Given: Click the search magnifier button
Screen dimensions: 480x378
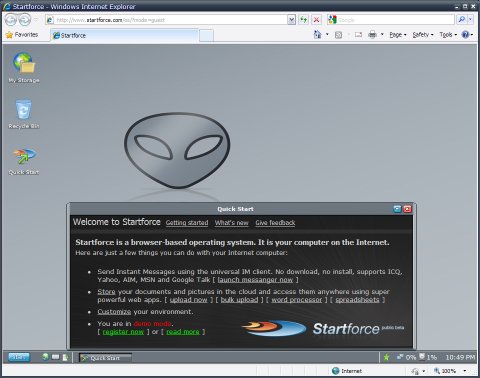Looking at the screenshot, I should 462,20.
